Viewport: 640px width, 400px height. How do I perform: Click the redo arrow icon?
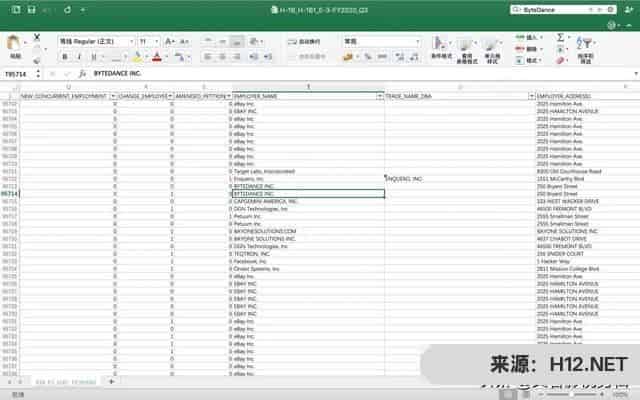[x=67, y=9]
